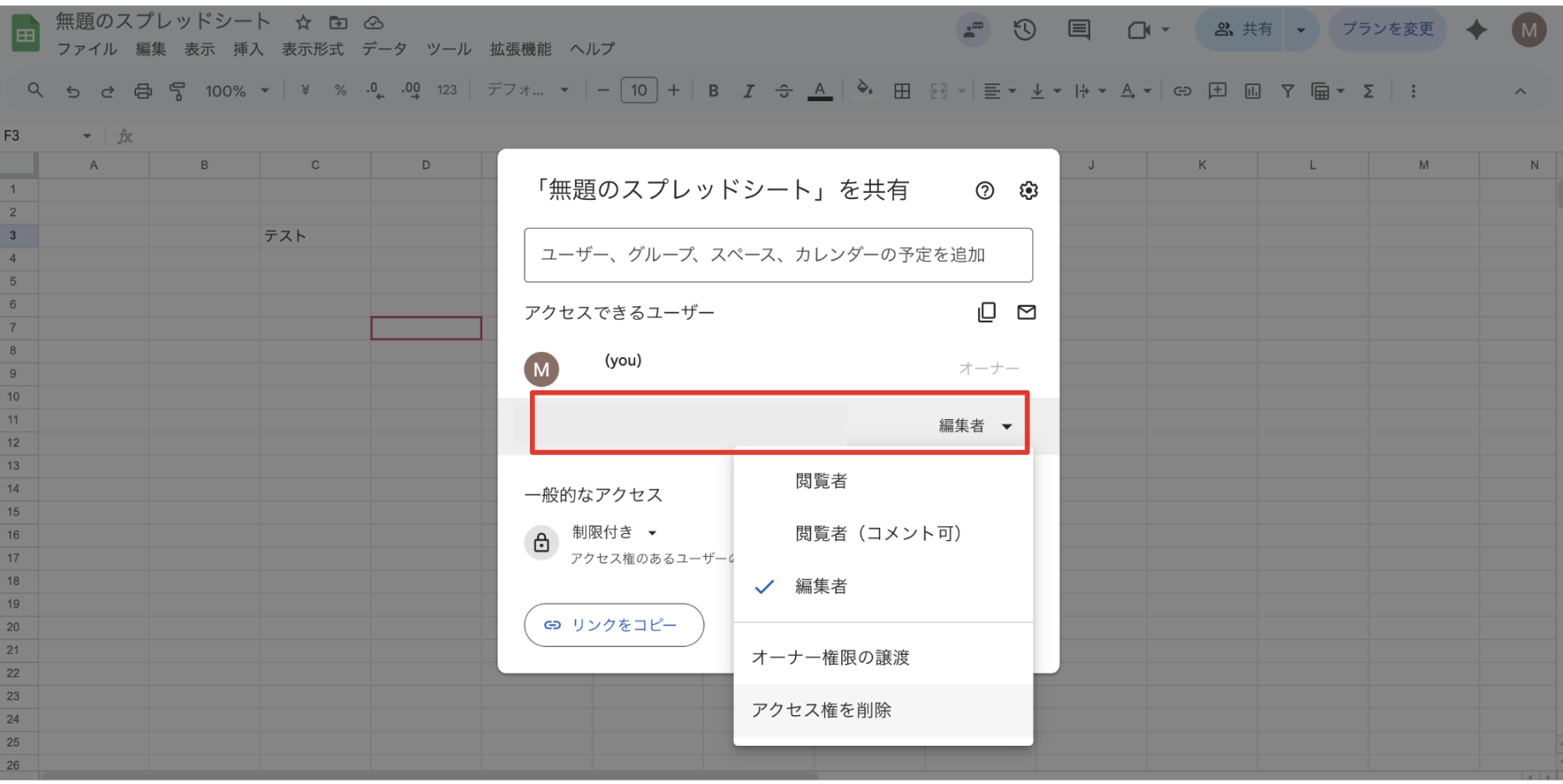Viewport: 1563px width, 784px height.
Task: Insert a link via toolbar
Action: point(1182,91)
